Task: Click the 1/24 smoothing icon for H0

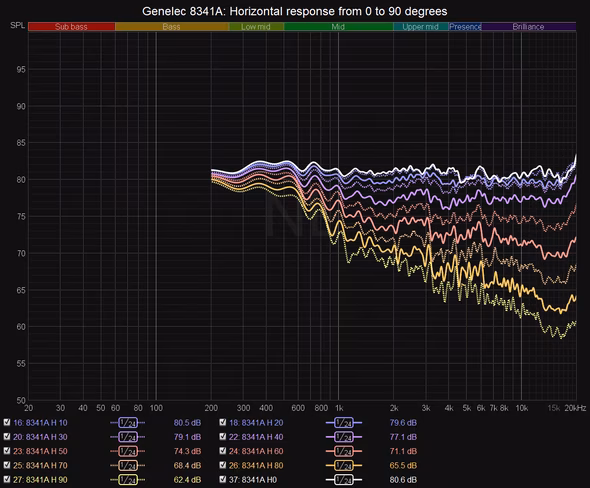Action: [x=344, y=480]
